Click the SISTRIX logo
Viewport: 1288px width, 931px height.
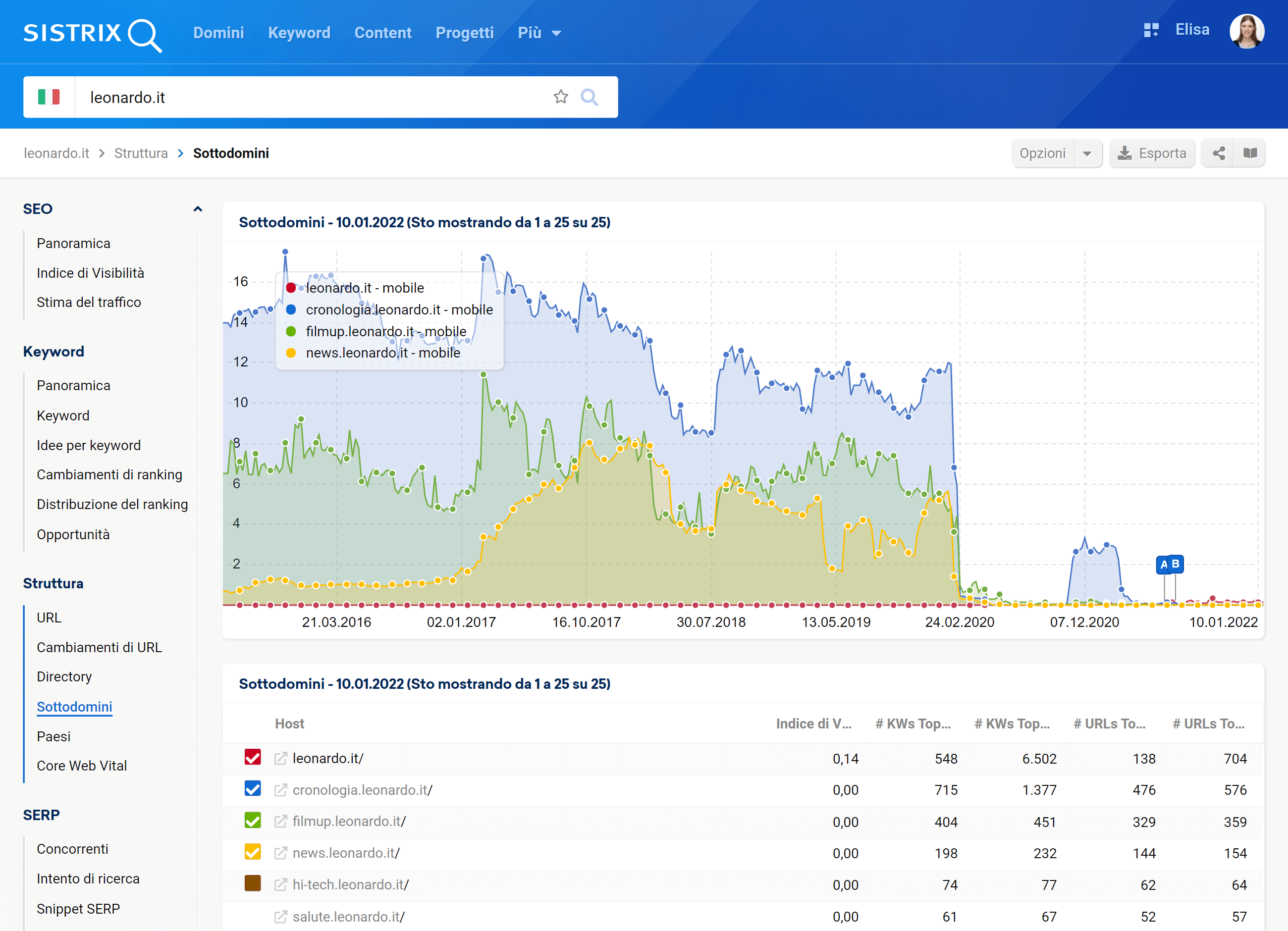click(x=93, y=34)
